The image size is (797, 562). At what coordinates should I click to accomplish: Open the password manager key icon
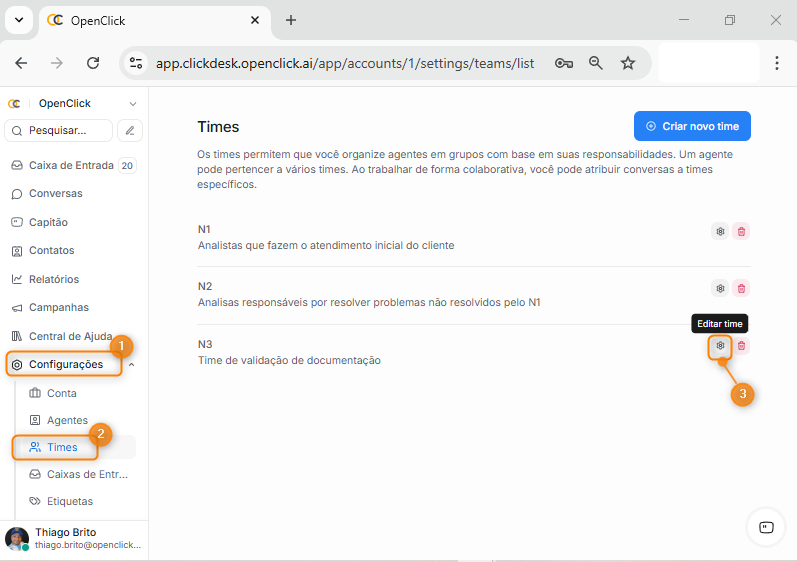(x=564, y=63)
